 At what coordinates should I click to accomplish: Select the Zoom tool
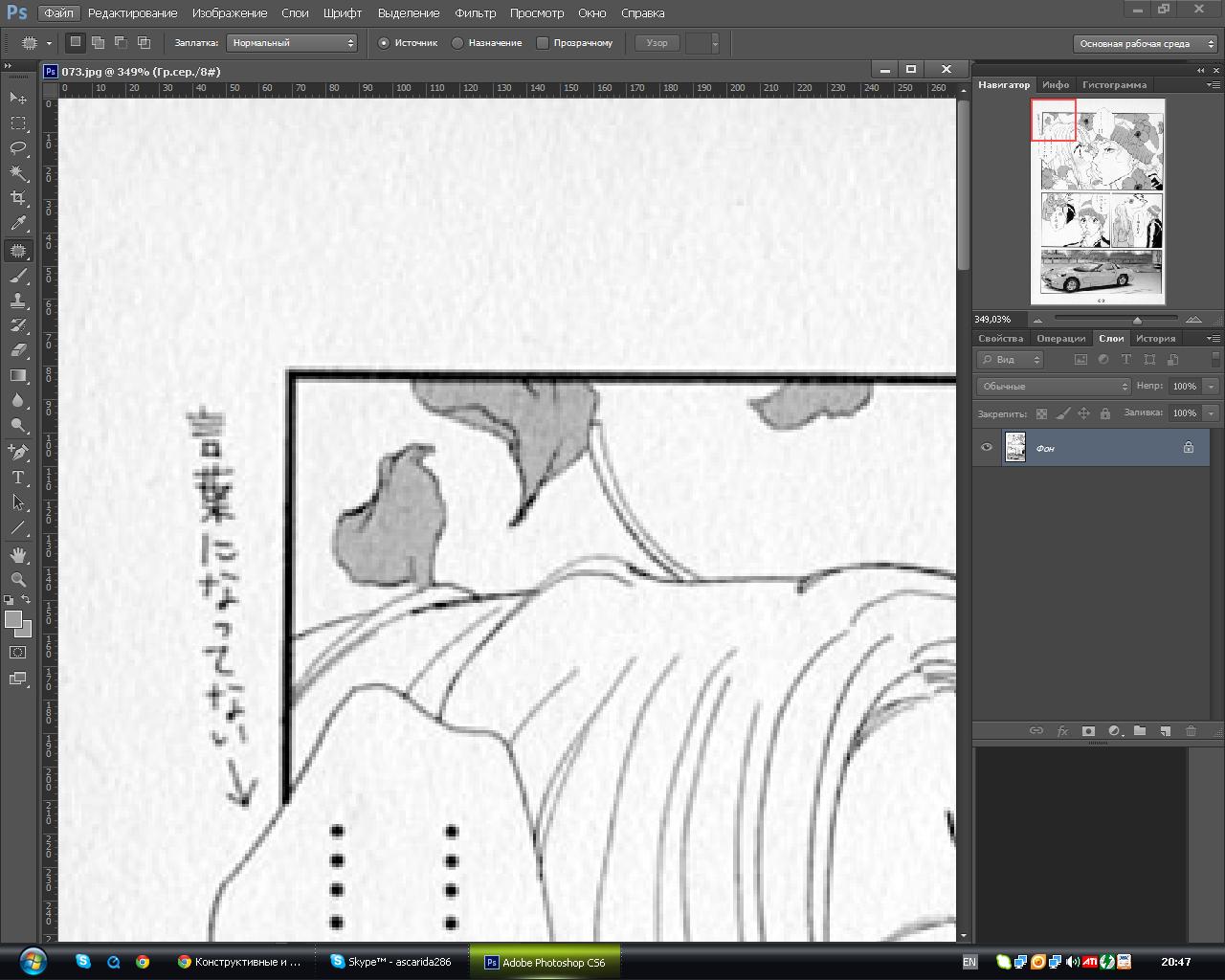pos(18,579)
